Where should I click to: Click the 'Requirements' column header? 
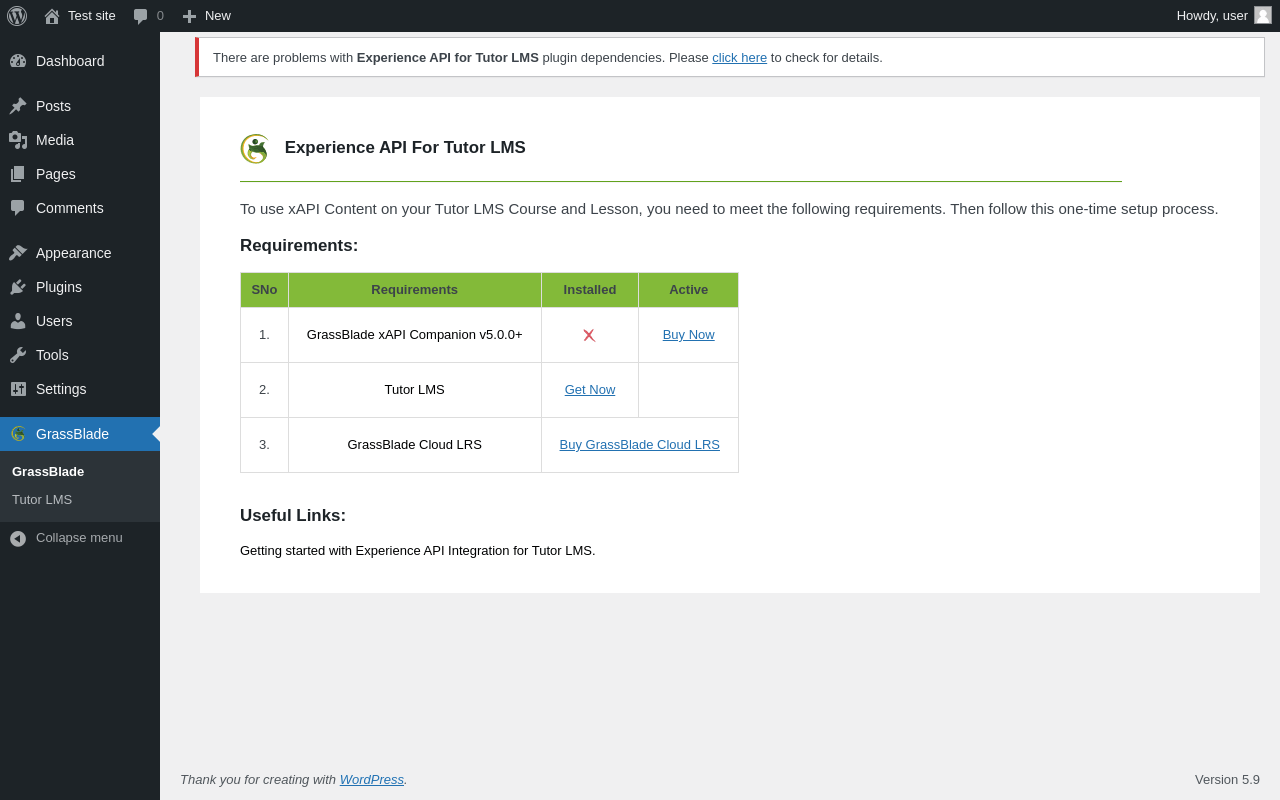click(415, 290)
